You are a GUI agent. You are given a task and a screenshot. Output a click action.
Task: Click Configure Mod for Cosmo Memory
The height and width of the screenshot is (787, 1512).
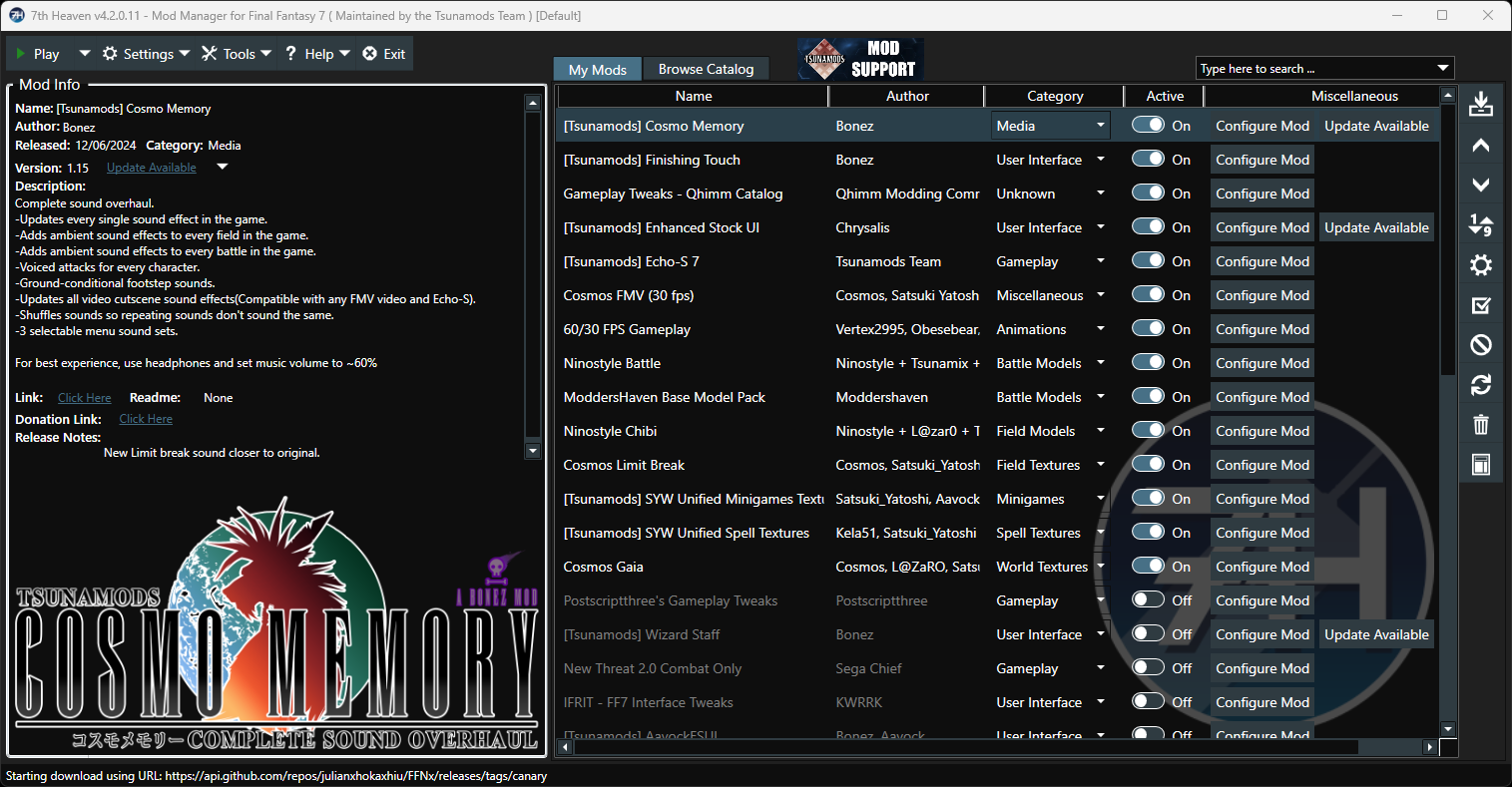(1262, 126)
